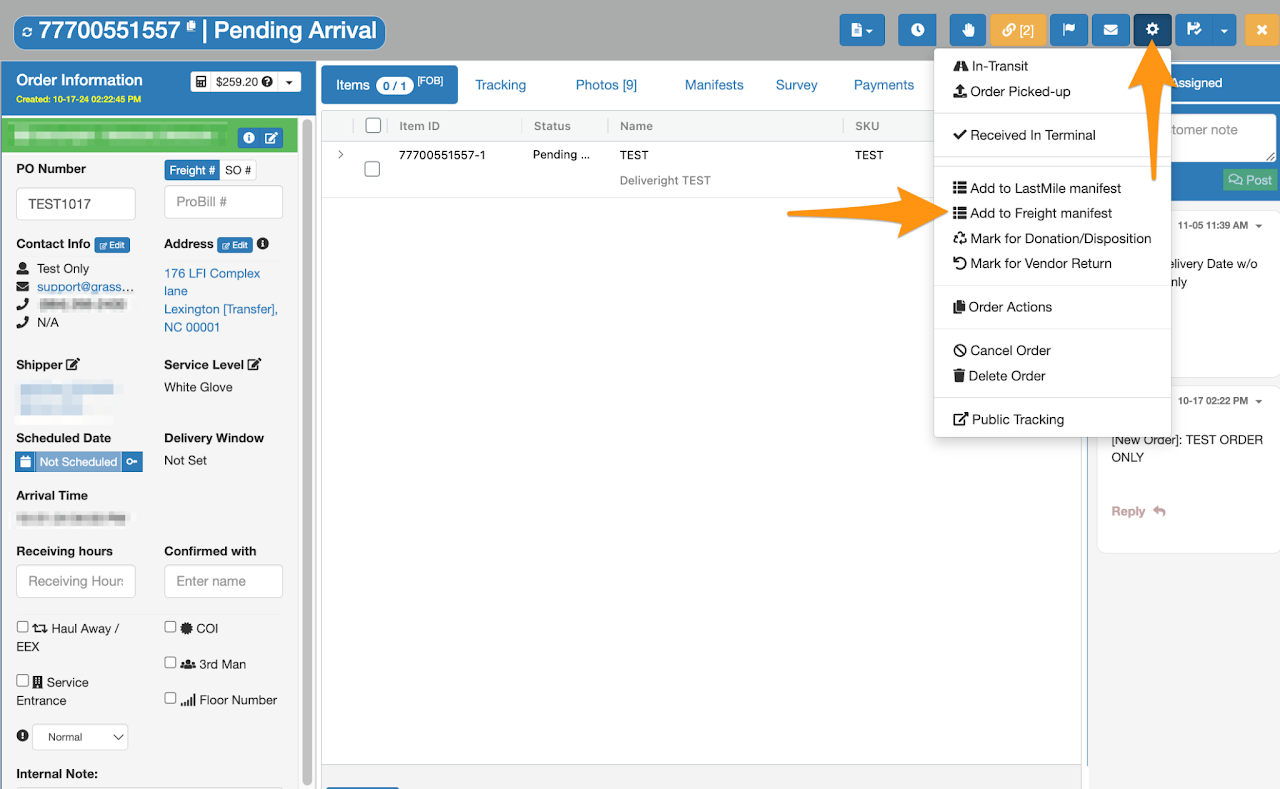1280x789 pixels.
Task: Open the Photos [9] tab
Action: pyautogui.click(x=606, y=85)
